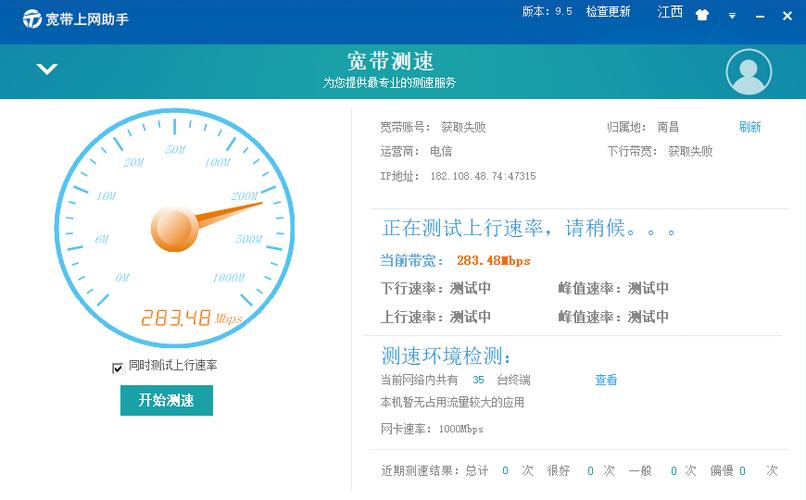Click 查看 to view connected terminals
Screen dimensions: 806x500
(606, 380)
